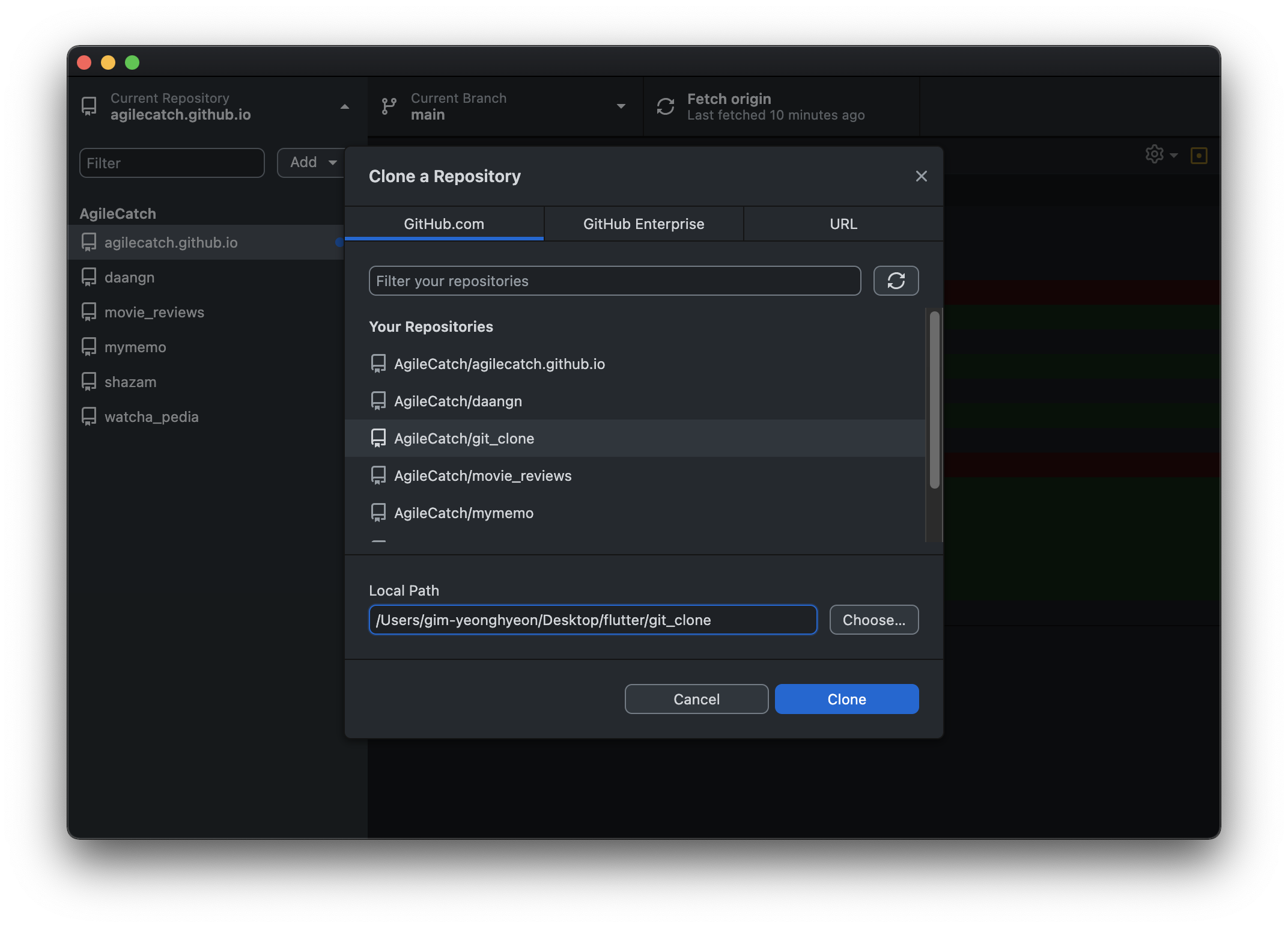Click Fetch origin in the toolbar
Viewport: 1288px width, 928px height.
click(x=781, y=106)
